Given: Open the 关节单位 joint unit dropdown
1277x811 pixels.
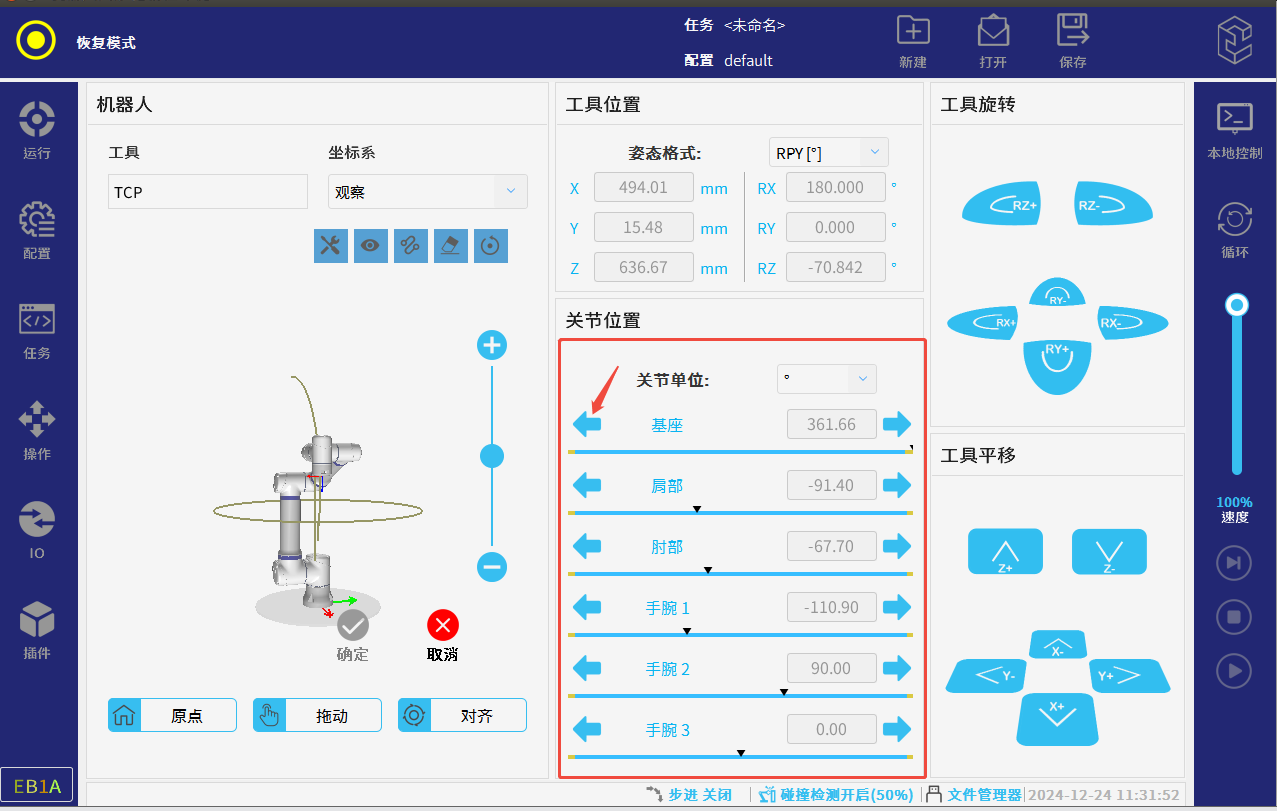Looking at the screenshot, I should 826,379.
